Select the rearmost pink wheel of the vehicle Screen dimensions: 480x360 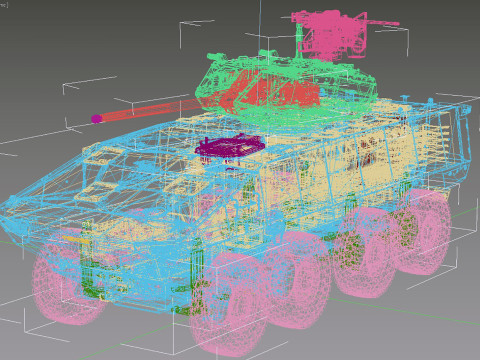423,232
